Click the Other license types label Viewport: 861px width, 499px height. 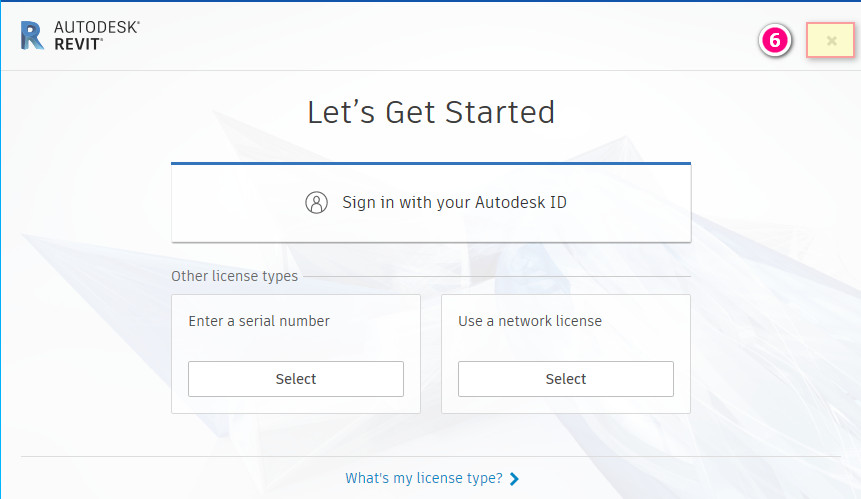tap(234, 276)
